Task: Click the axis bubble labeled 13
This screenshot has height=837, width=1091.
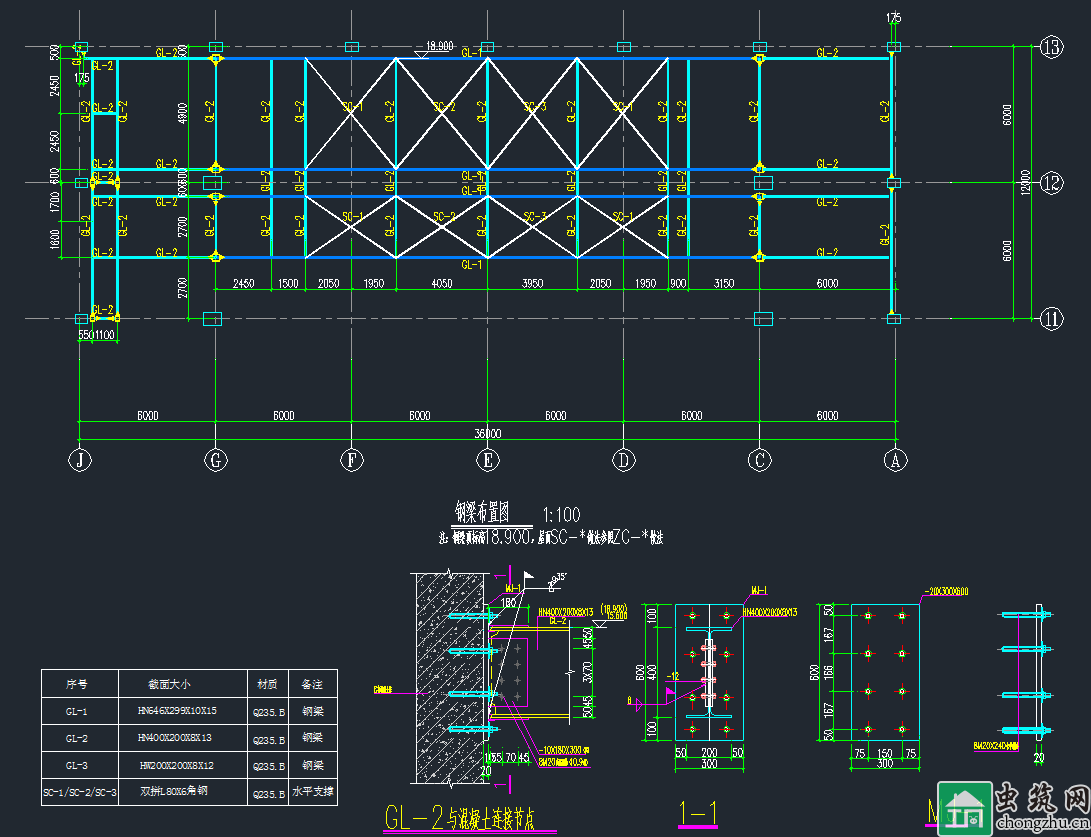Action: coord(1051,46)
